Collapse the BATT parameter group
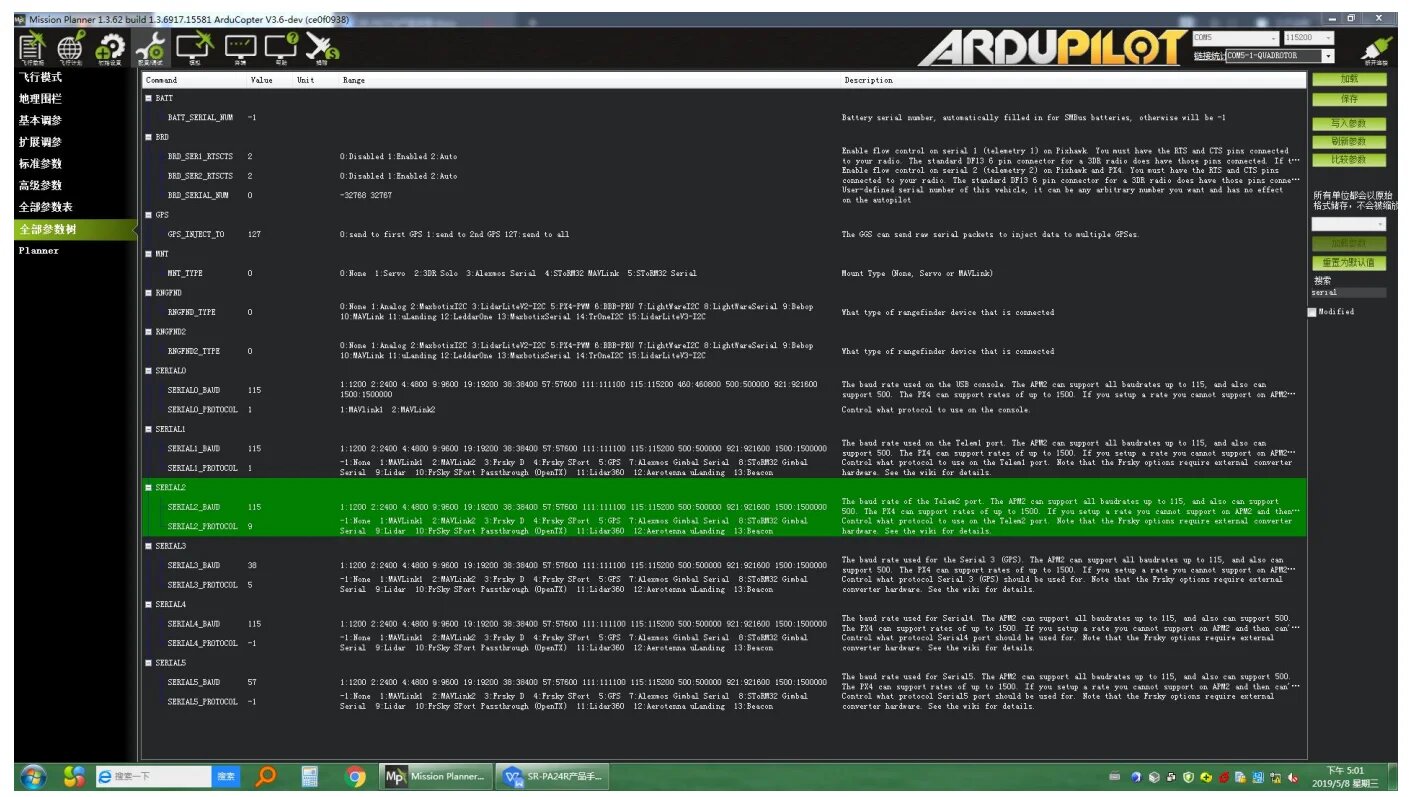This screenshot has height=797, width=1409. 149,98
